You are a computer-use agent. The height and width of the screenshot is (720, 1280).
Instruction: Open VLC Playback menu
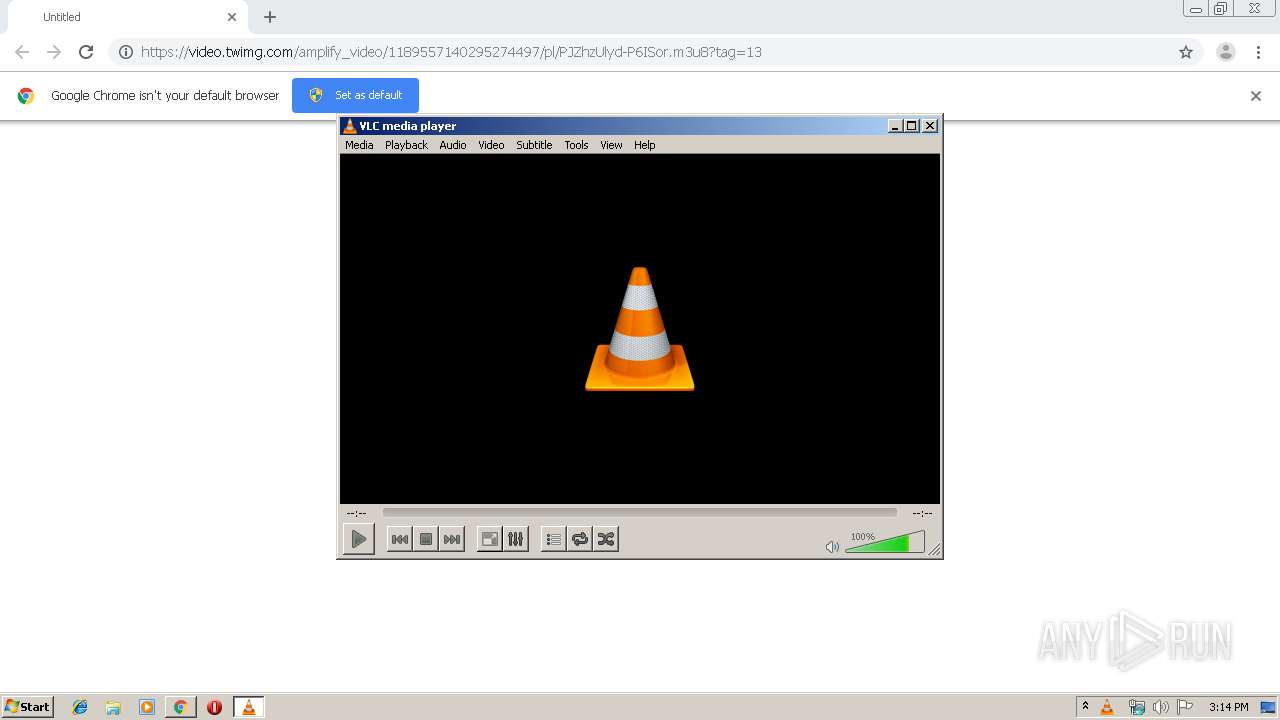click(406, 145)
